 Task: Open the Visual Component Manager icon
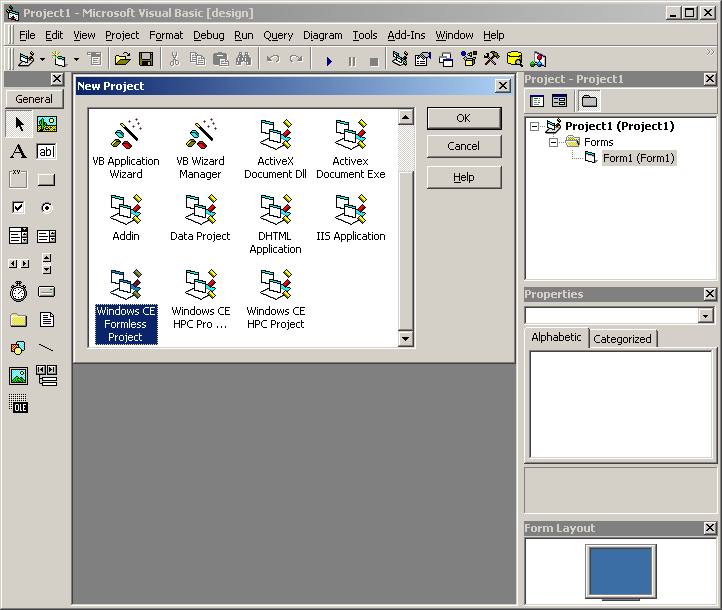[x=538, y=59]
